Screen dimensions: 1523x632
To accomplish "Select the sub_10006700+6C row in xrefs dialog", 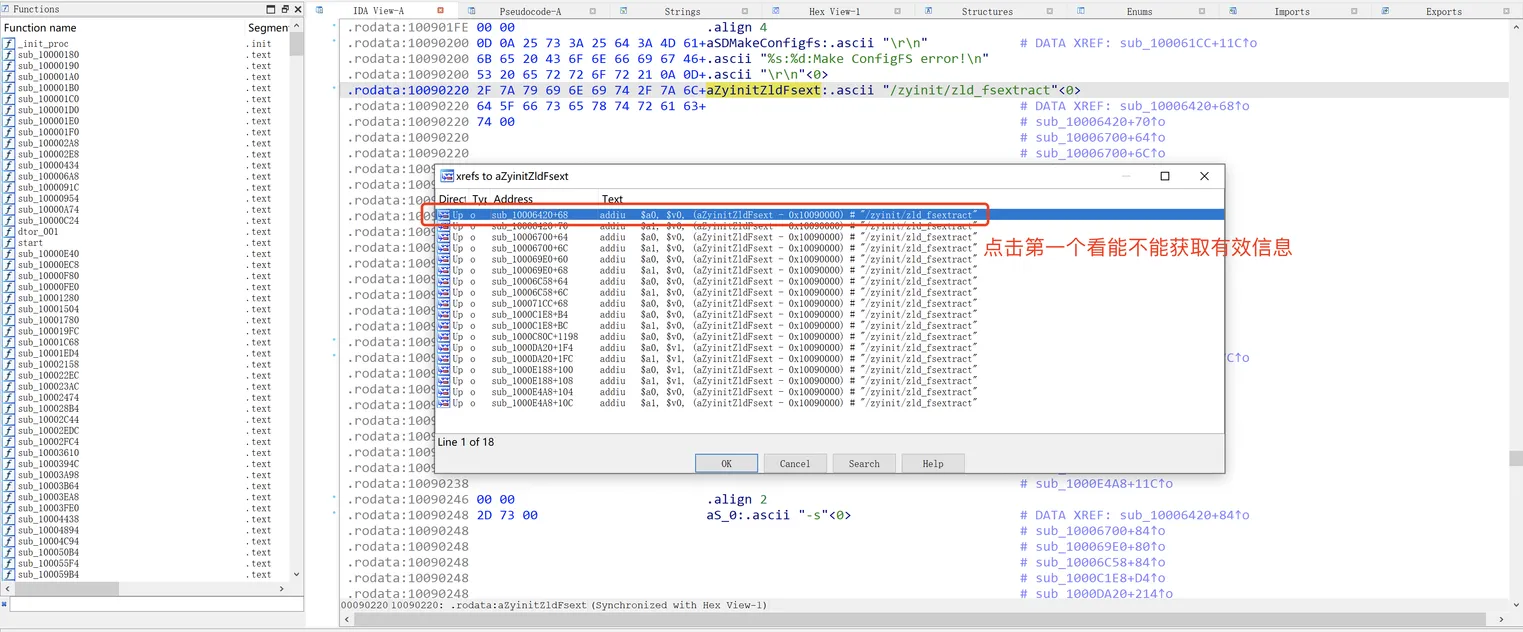I will tap(830, 248).
